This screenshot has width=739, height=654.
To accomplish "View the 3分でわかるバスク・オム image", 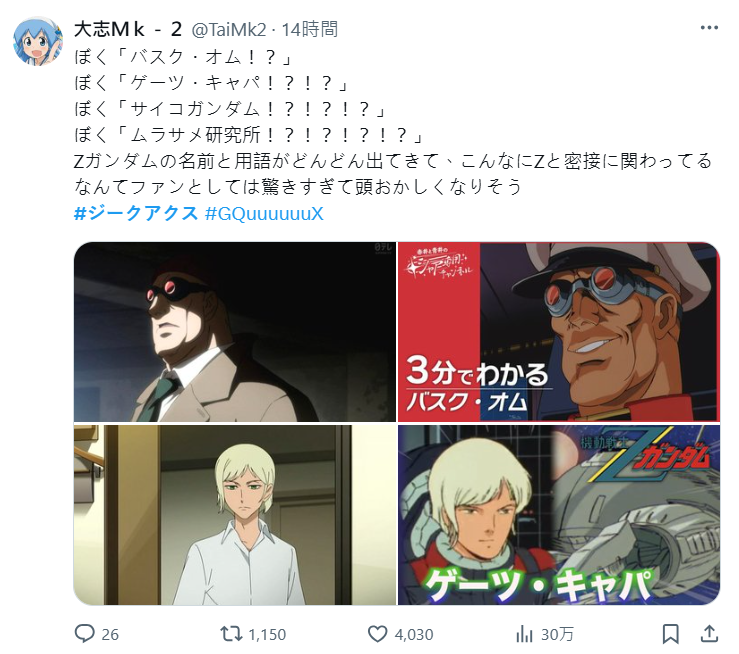I will (559, 332).
